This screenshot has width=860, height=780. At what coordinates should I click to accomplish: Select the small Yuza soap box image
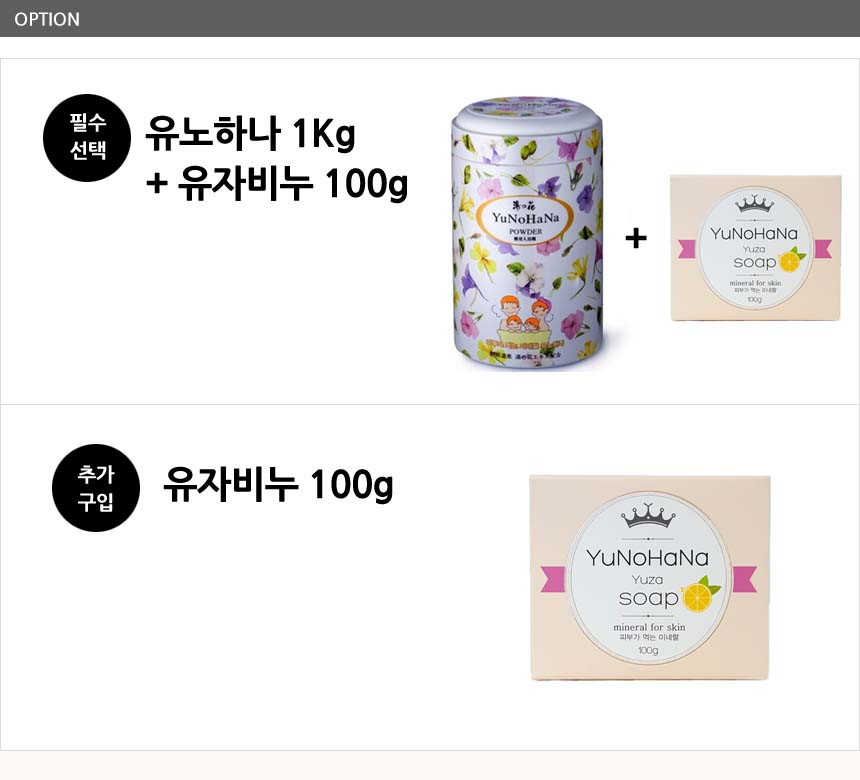pos(756,248)
